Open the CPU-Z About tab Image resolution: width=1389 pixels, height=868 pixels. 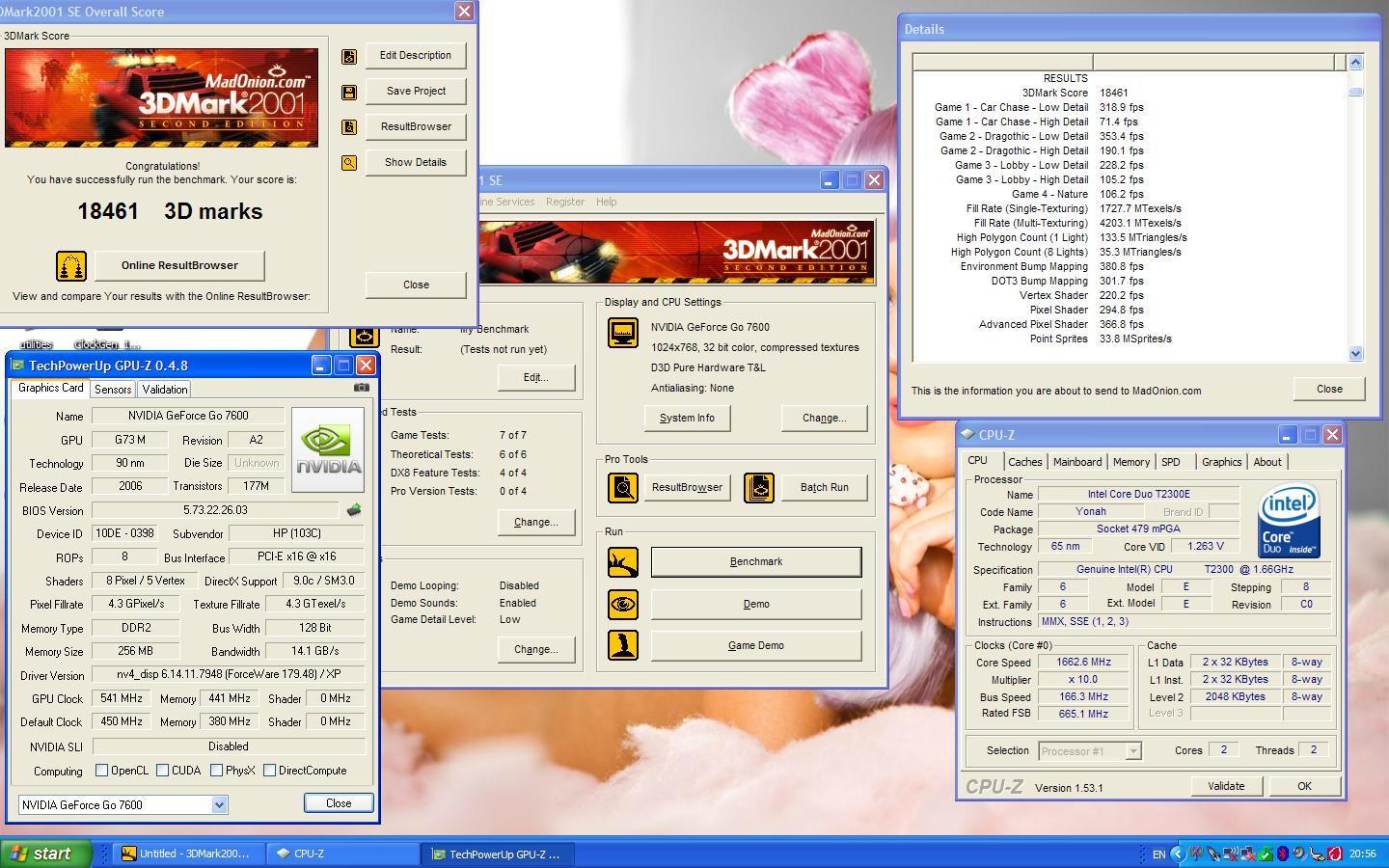click(1266, 462)
